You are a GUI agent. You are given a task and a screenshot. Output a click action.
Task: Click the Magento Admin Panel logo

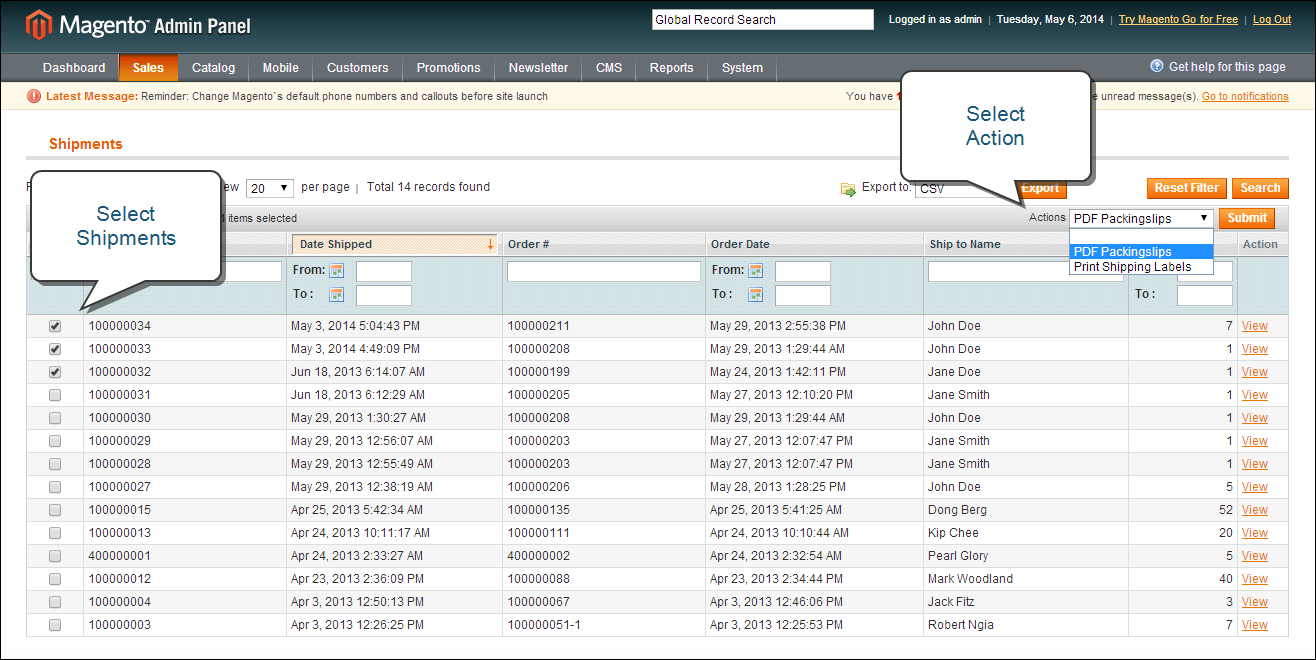point(138,24)
